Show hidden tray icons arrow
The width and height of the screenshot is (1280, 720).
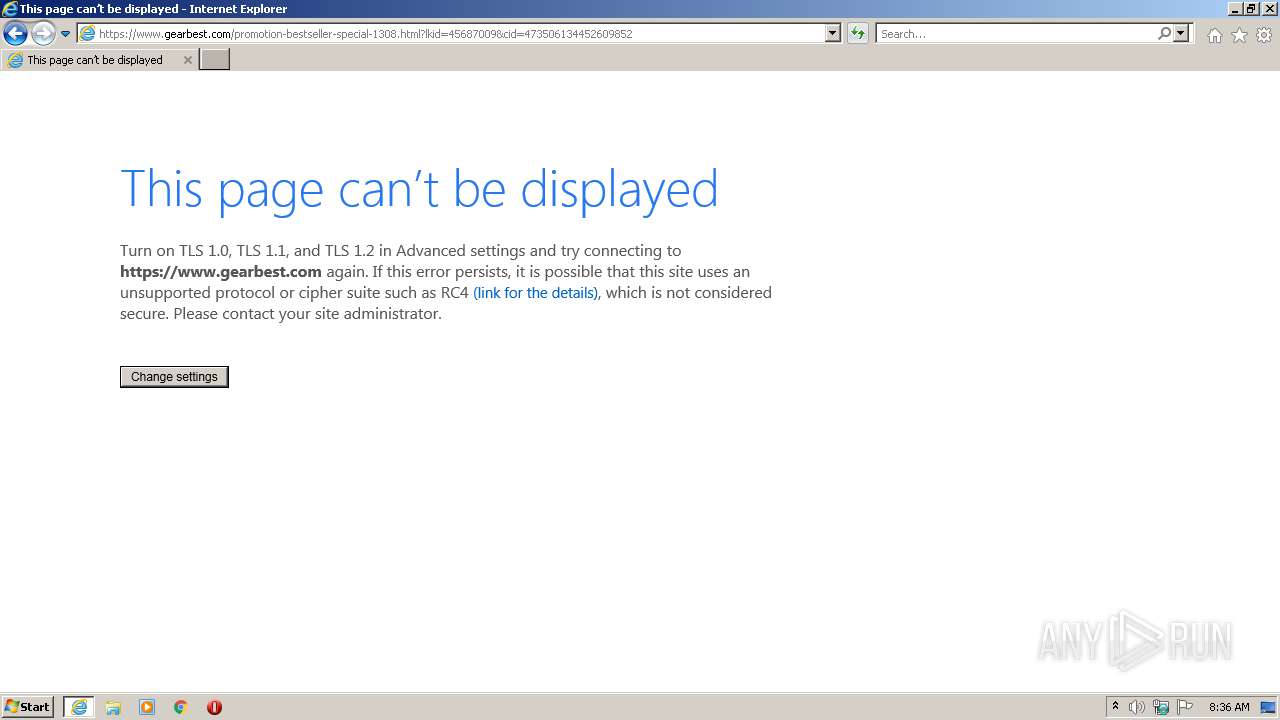[x=1115, y=707]
